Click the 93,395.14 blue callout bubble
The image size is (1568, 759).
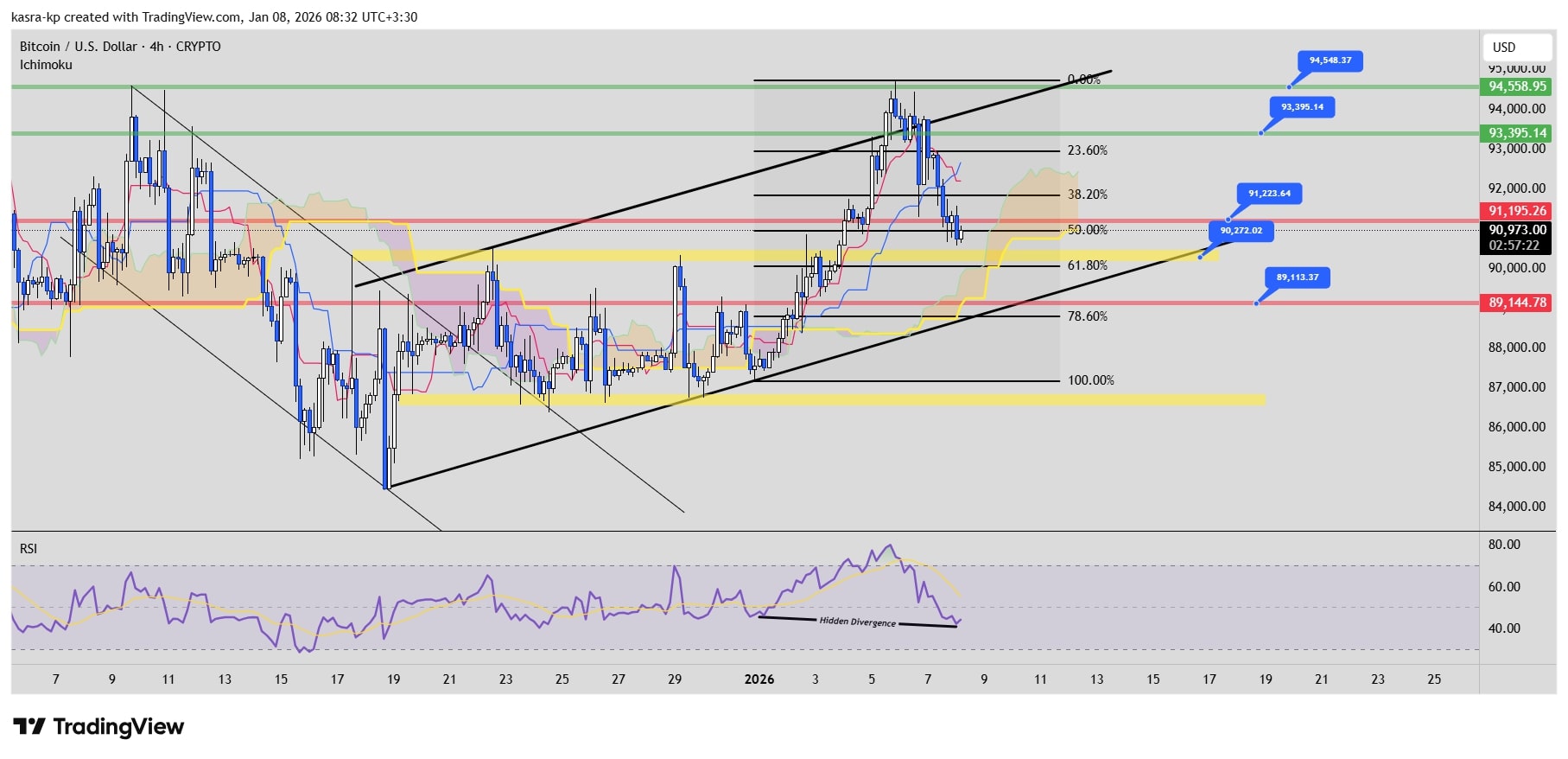pos(1302,107)
